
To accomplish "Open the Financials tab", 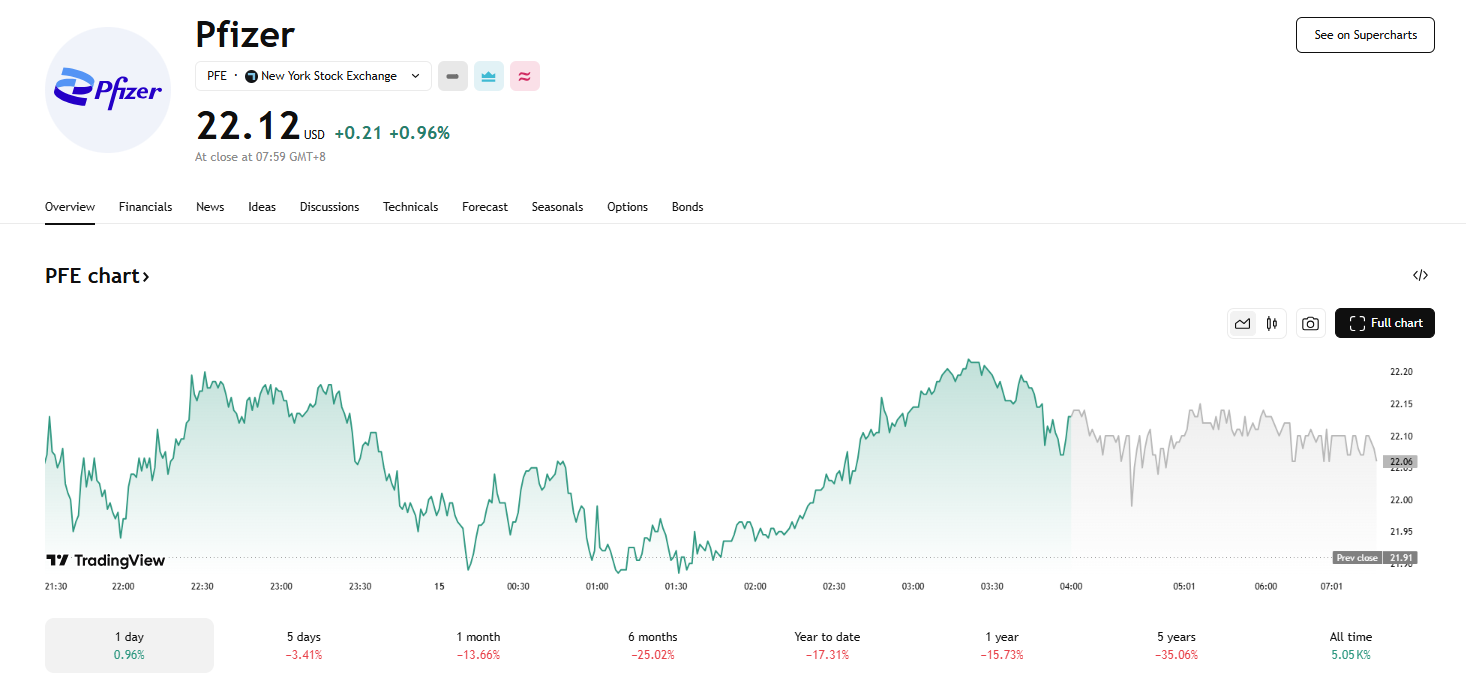I will 145,207.
